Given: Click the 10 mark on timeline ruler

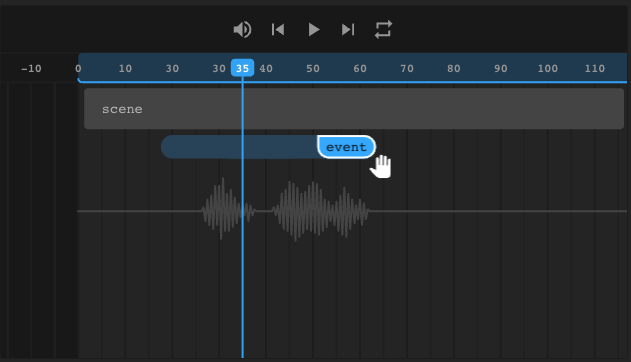Looking at the screenshot, I should coord(125,68).
